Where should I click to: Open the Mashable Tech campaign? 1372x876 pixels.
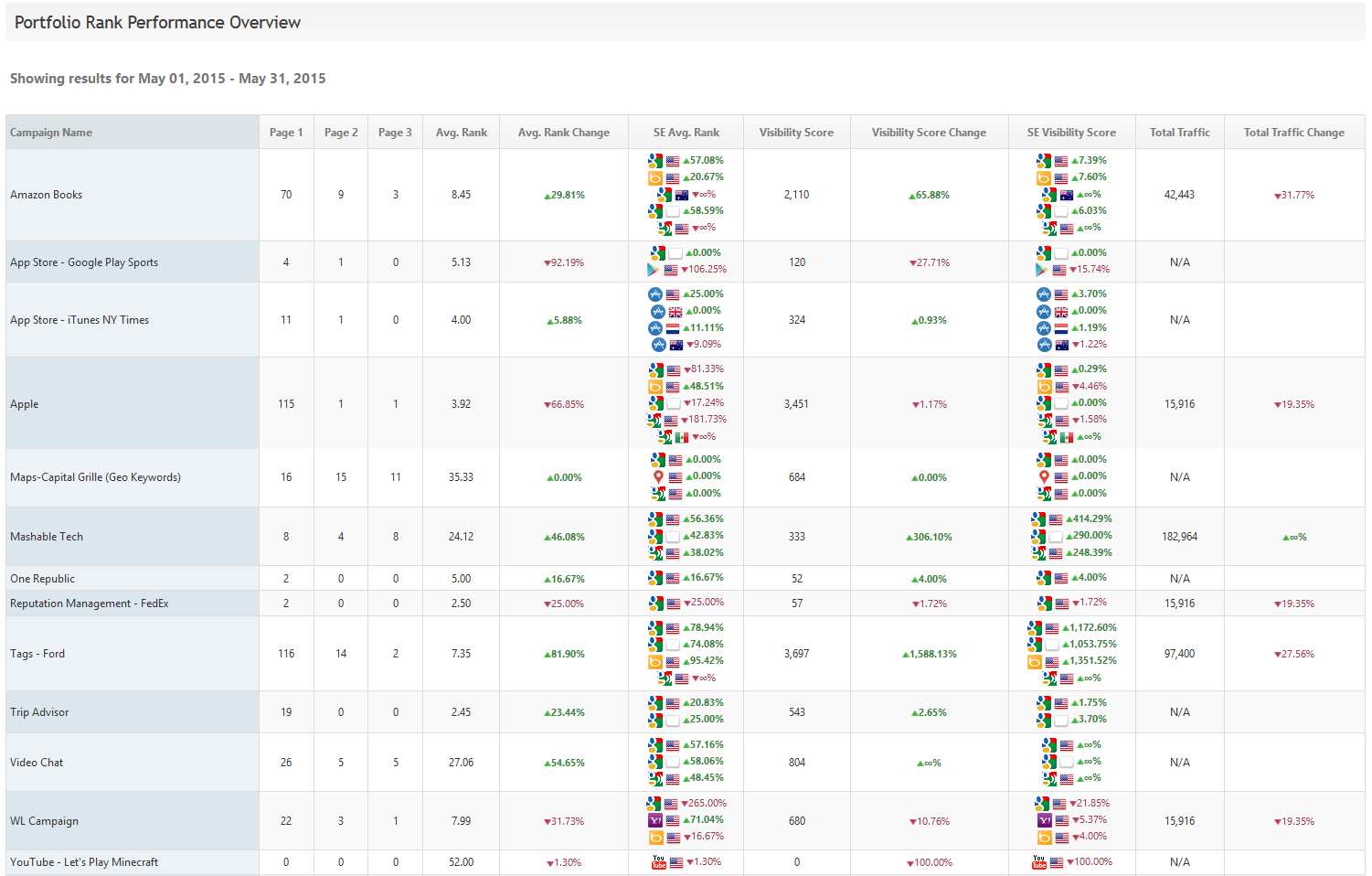coord(47,537)
